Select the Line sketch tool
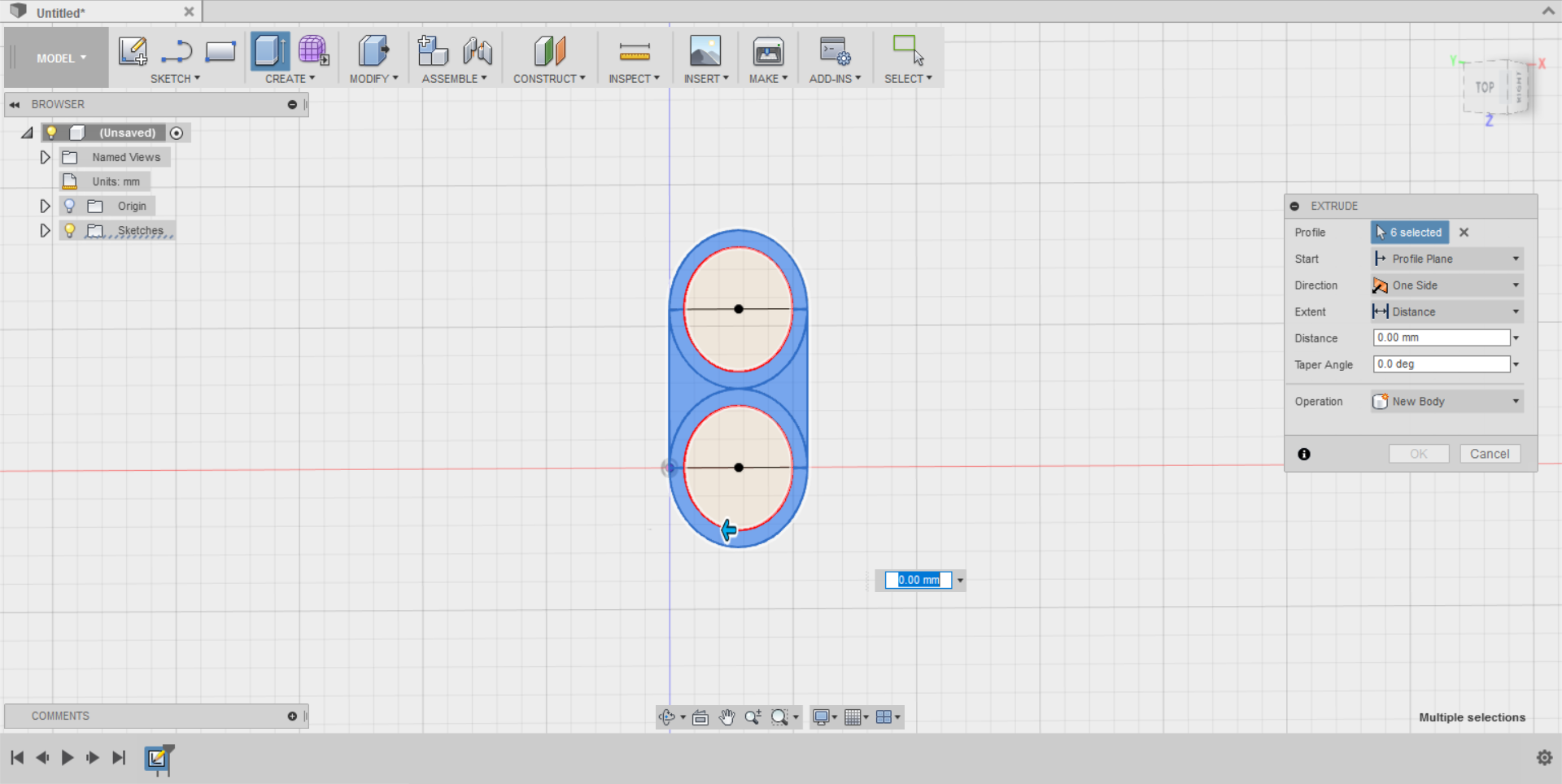The height and width of the screenshot is (784, 1562). click(x=177, y=52)
